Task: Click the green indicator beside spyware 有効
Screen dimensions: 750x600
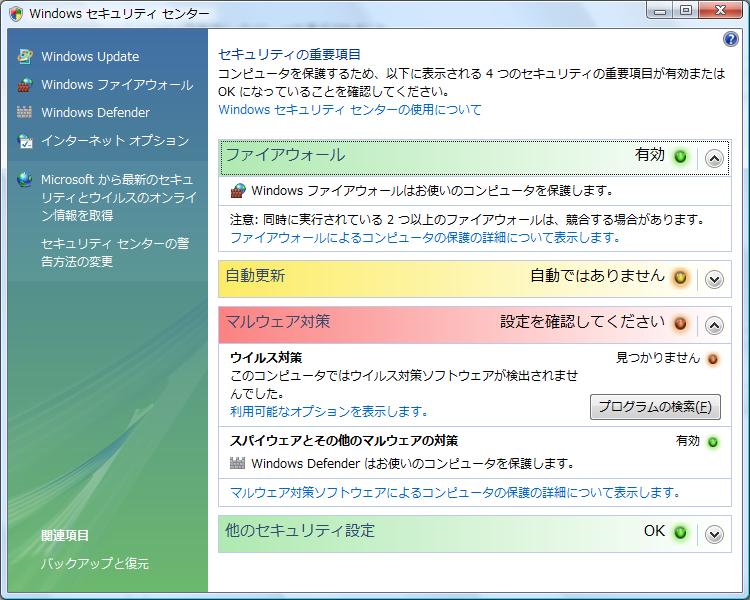Action: tap(713, 442)
